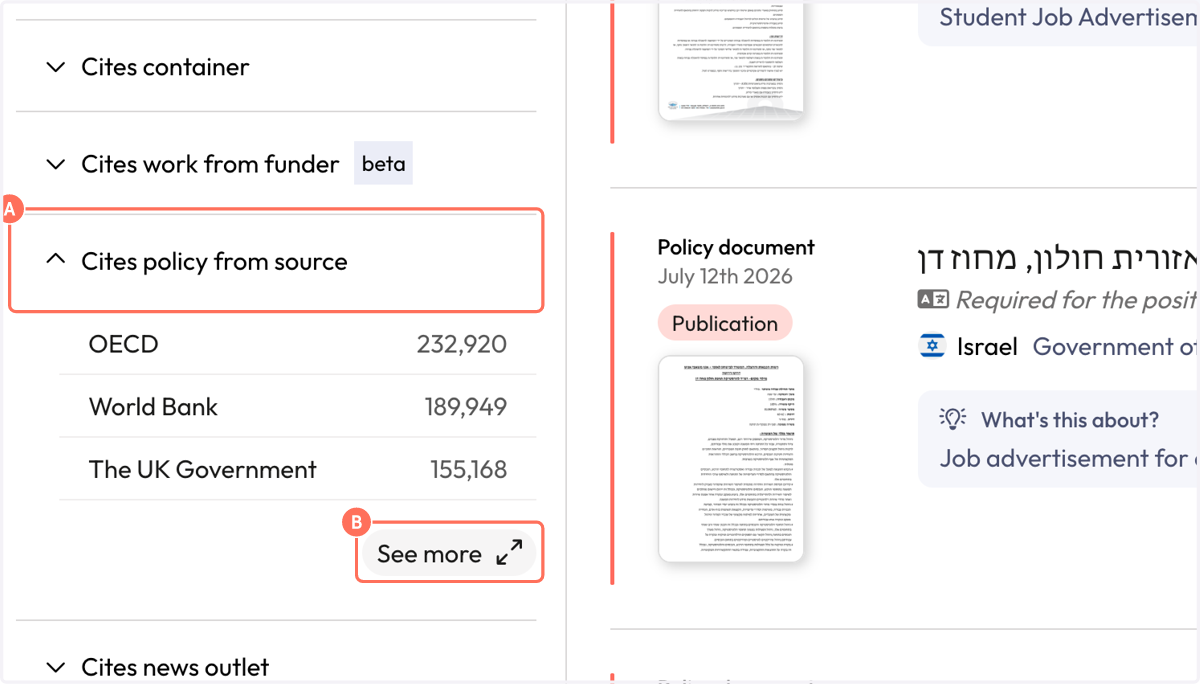The image size is (1200, 684).
Task: Open the Hebrew policy document title
Action: pos(1058,259)
